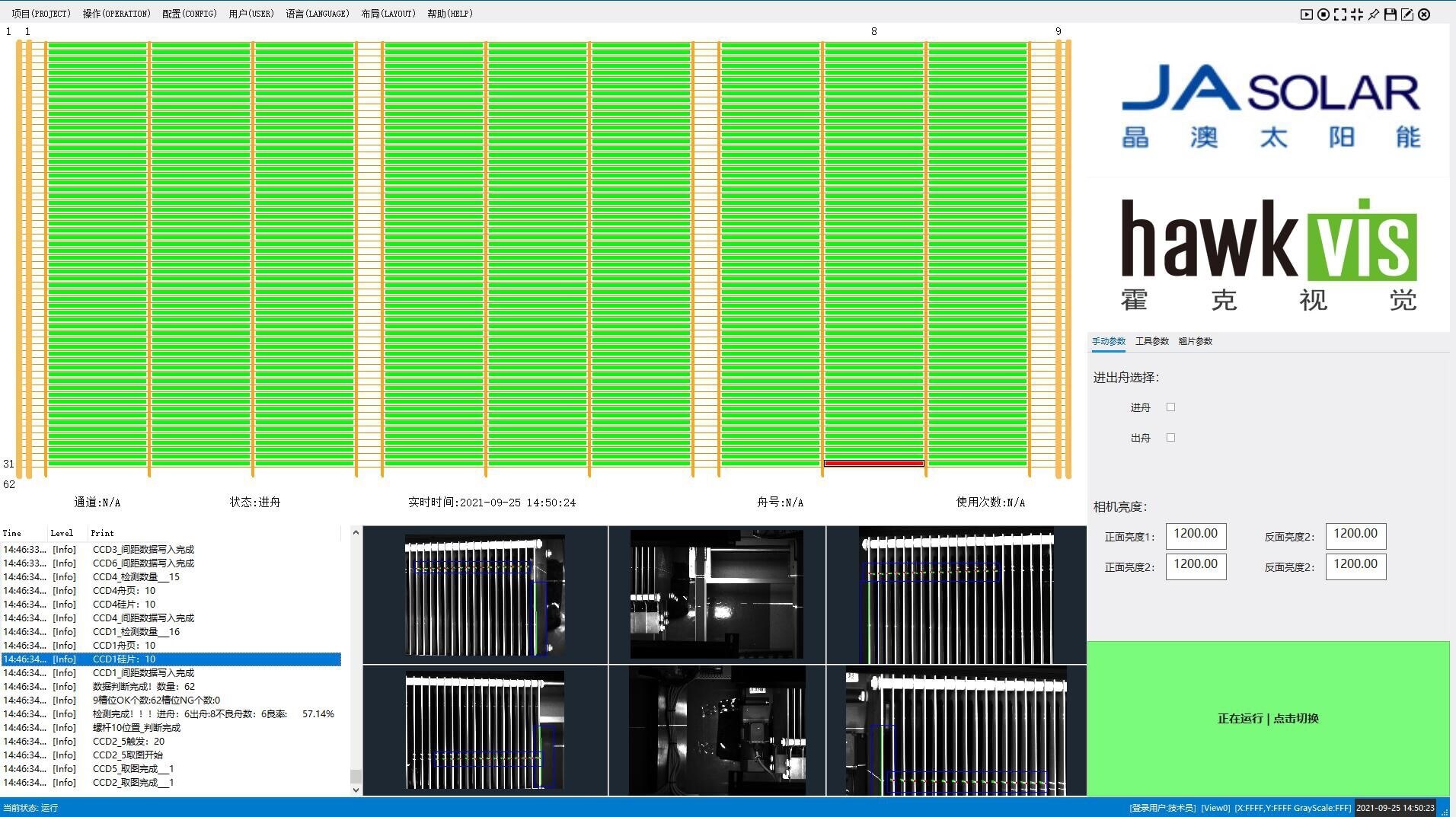Click the enter fullscreen icon

click(x=1340, y=14)
